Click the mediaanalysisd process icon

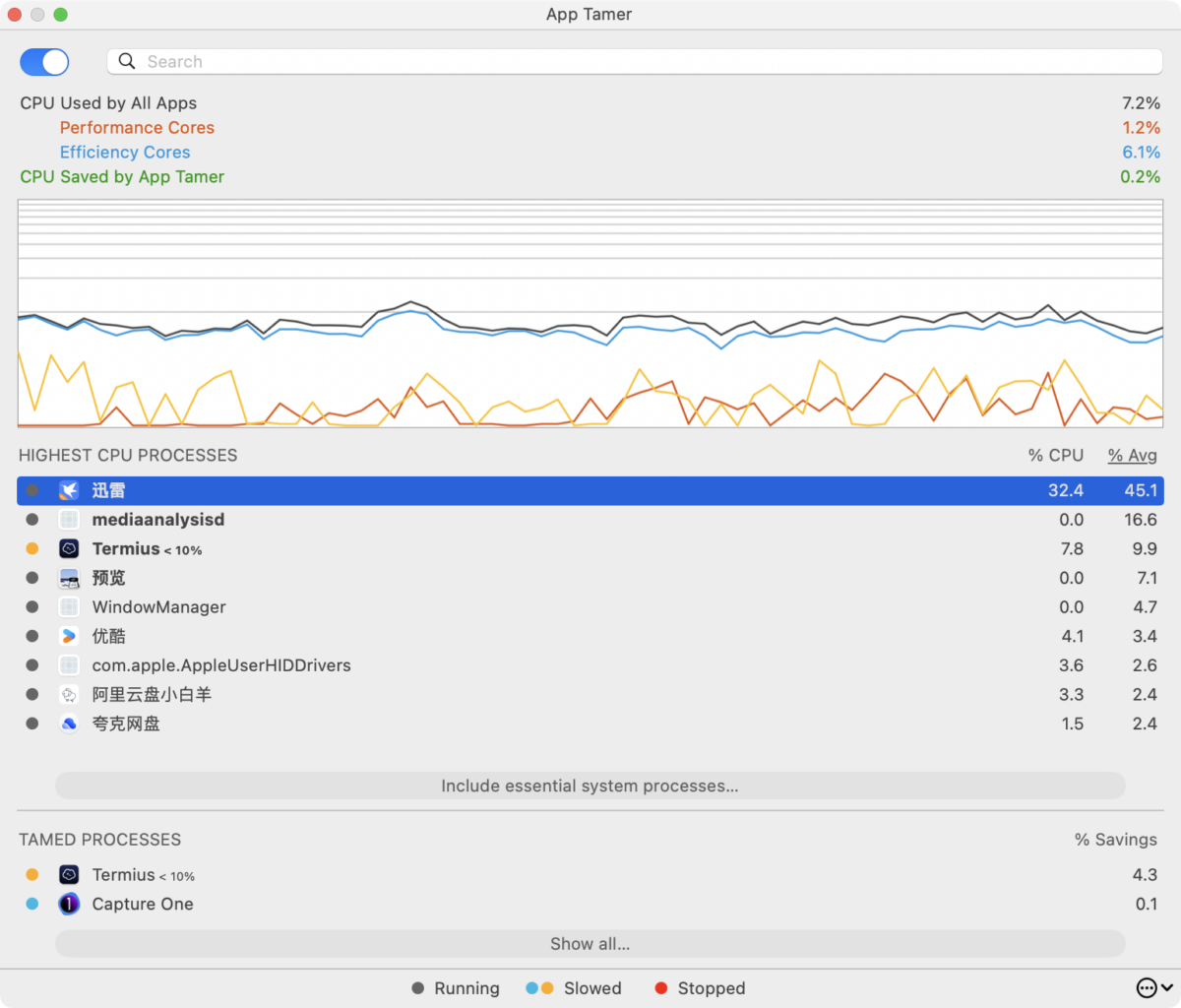click(68, 520)
